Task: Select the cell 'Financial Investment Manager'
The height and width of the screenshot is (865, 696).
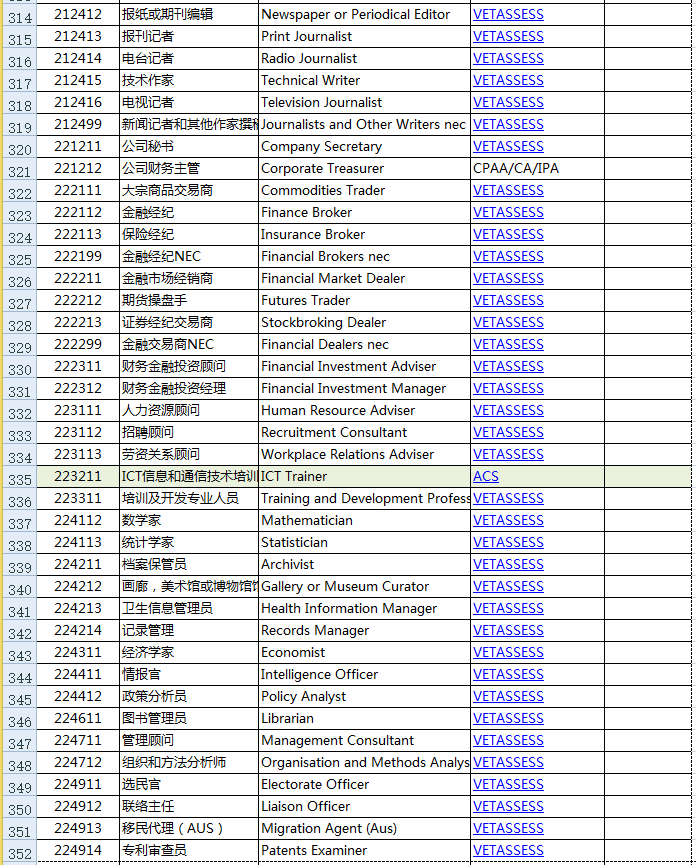Action: click(x=364, y=389)
